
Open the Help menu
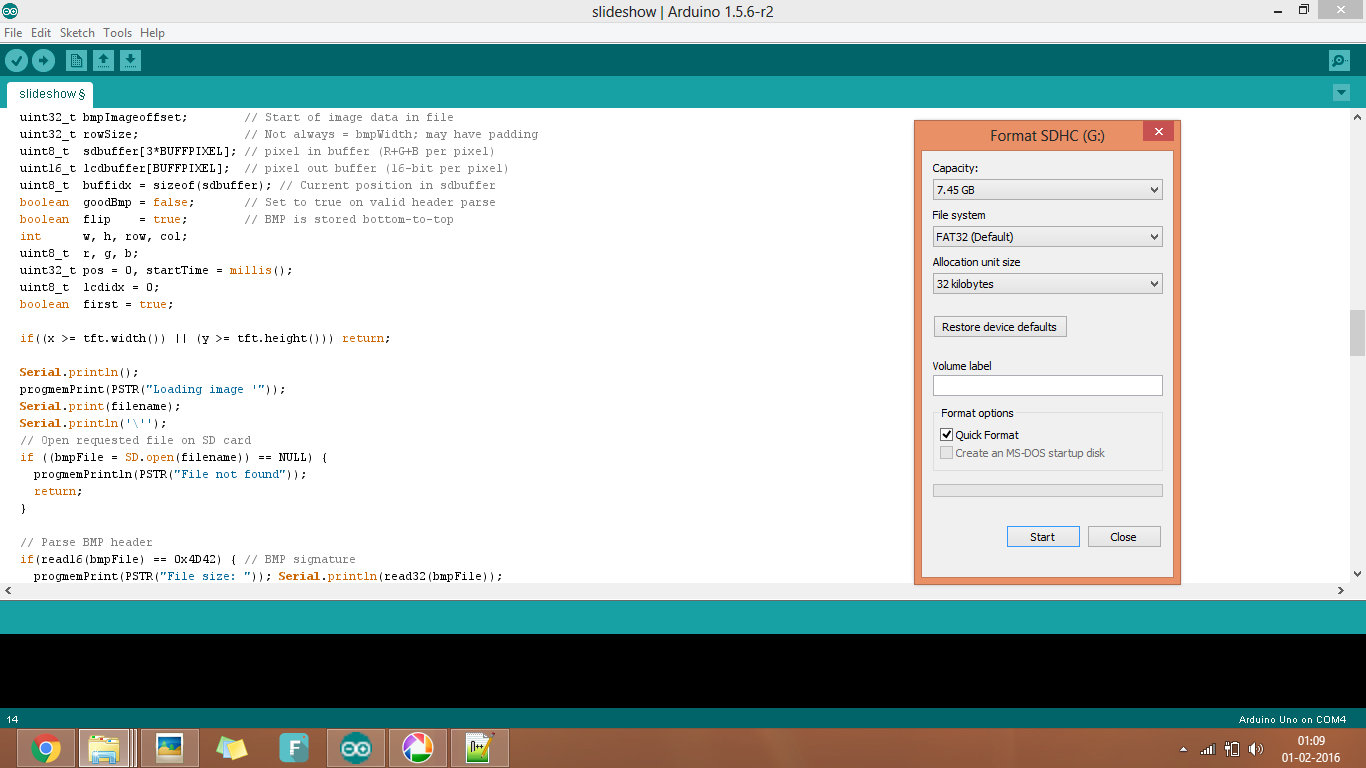click(x=152, y=33)
